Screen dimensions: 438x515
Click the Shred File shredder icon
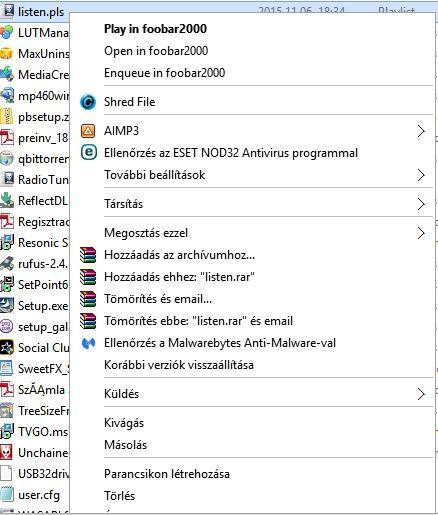point(88,102)
